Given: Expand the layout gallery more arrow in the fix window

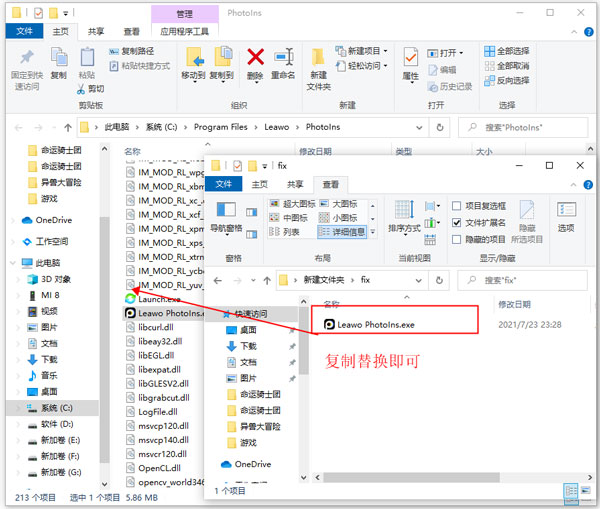Looking at the screenshot, I should pos(372,232).
